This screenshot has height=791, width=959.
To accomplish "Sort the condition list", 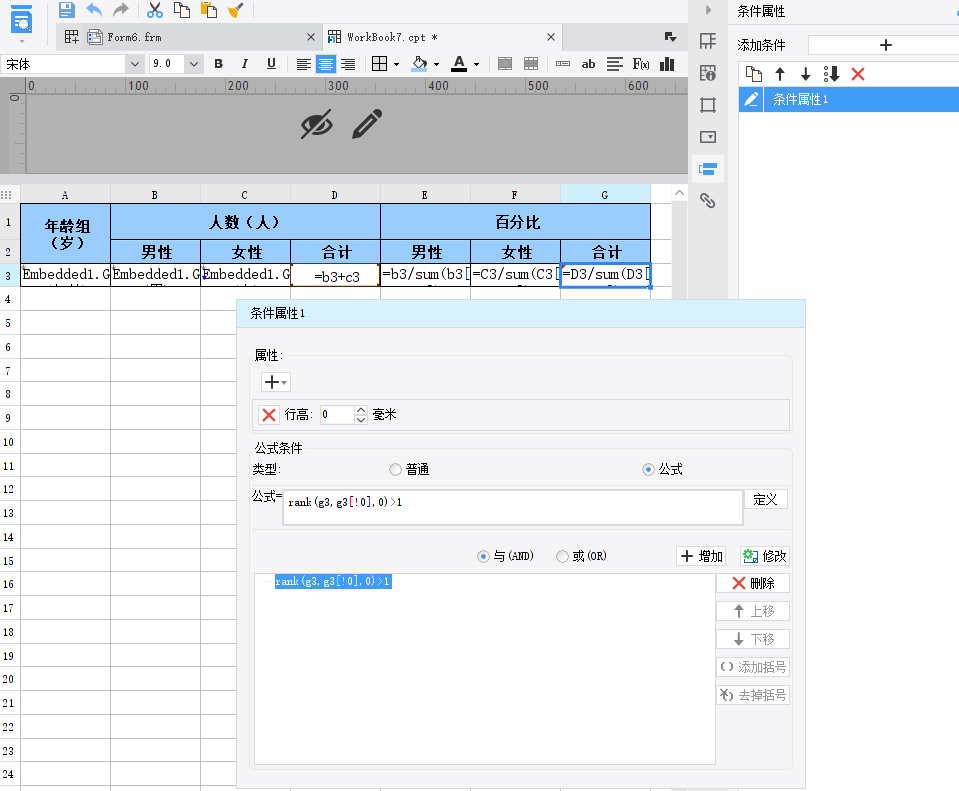I will point(831,74).
